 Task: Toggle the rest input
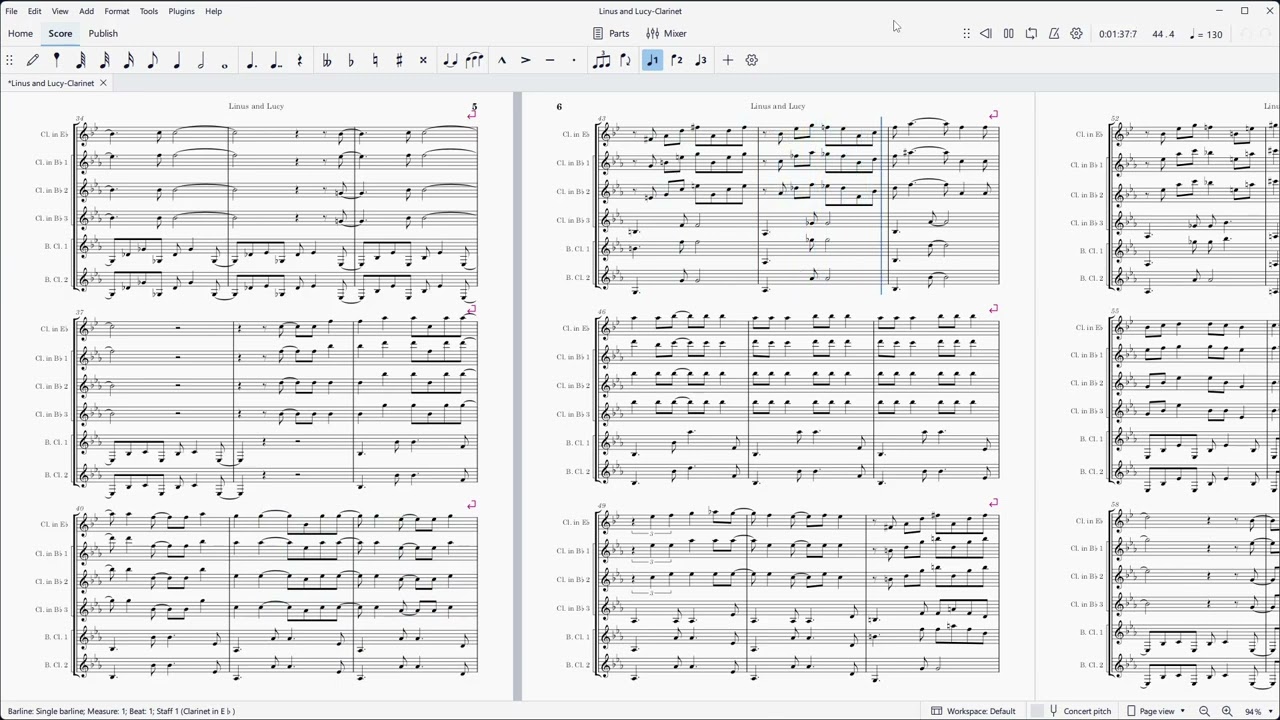click(x=299, y=60)
